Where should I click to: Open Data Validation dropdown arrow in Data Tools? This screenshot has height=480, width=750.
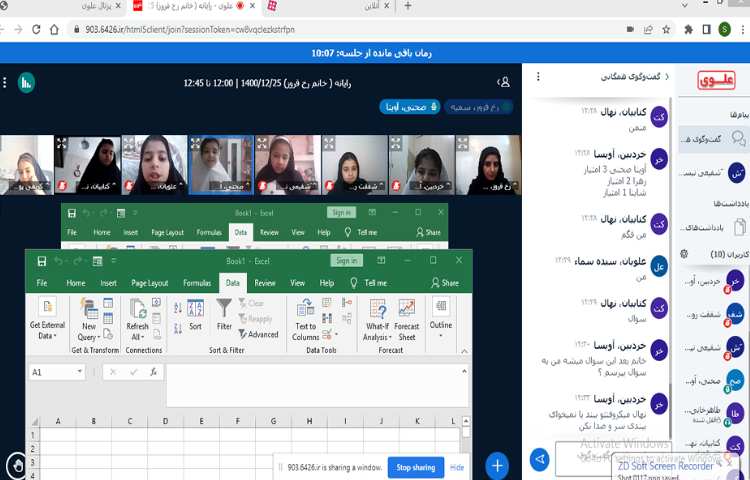pyautogui.click(x=336, y=334)
